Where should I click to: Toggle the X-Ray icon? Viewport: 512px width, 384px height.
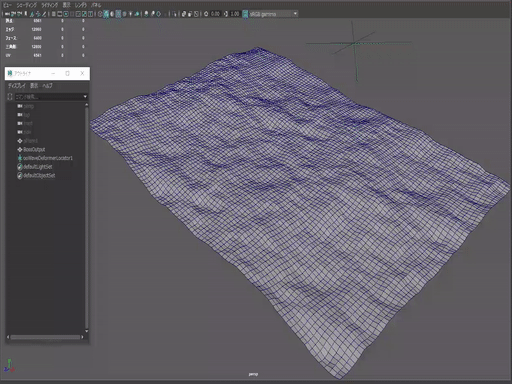point(184,14)
